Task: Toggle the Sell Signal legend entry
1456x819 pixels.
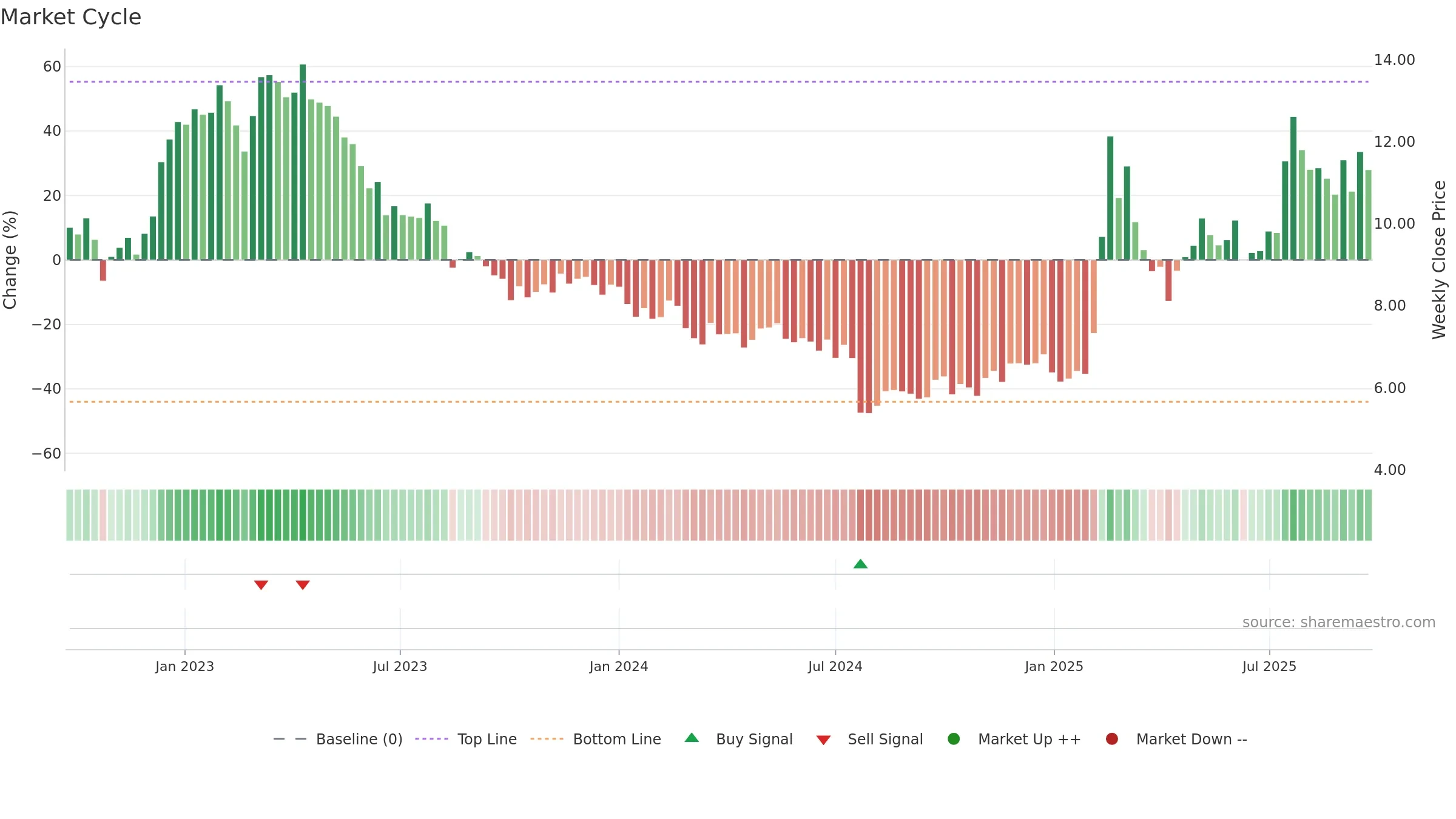Action: (x=869, y=739)
